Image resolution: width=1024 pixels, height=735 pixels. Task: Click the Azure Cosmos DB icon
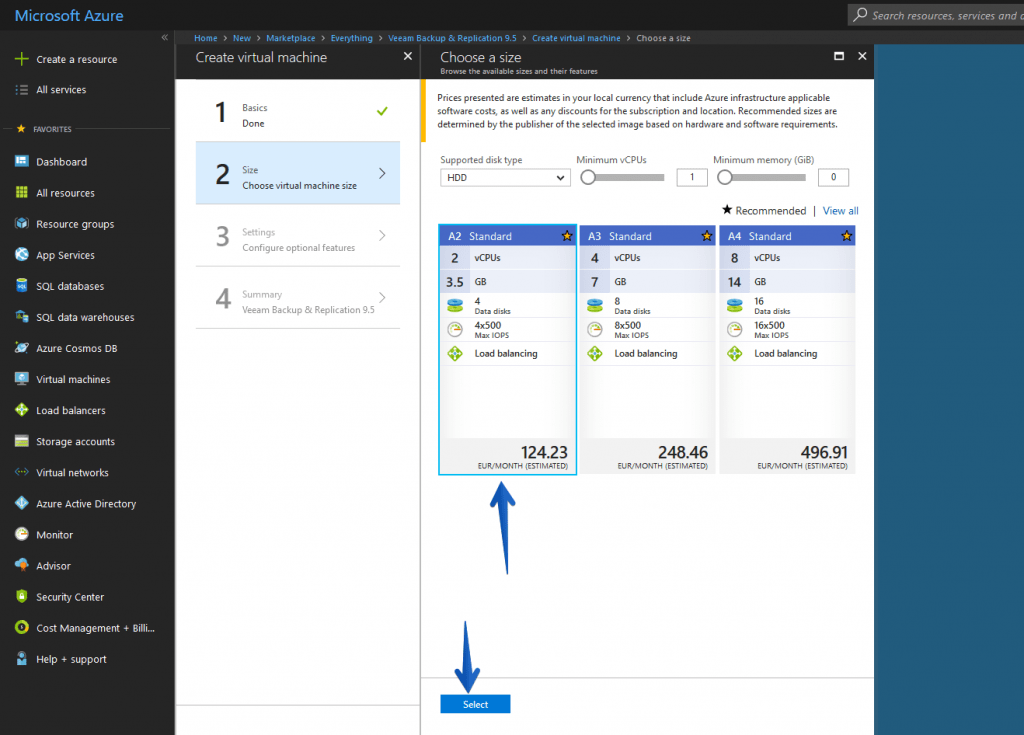click(x=22, y=348)
